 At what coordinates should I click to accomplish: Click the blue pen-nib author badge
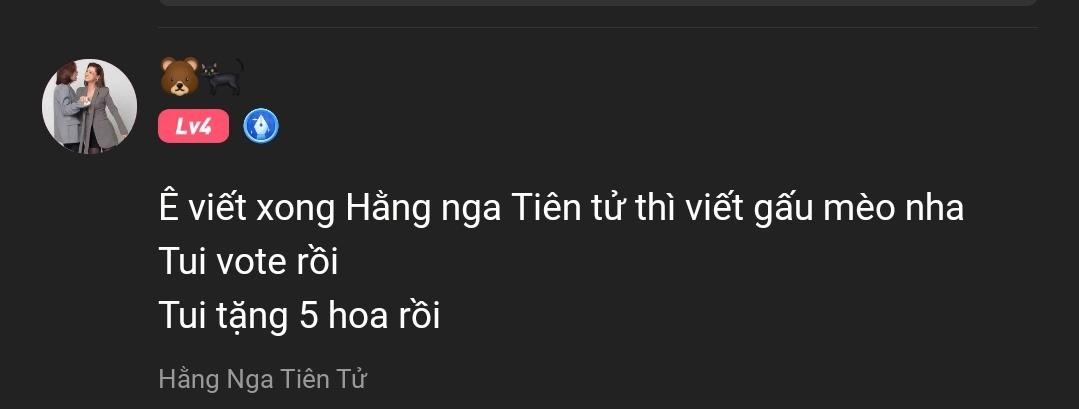261,126
